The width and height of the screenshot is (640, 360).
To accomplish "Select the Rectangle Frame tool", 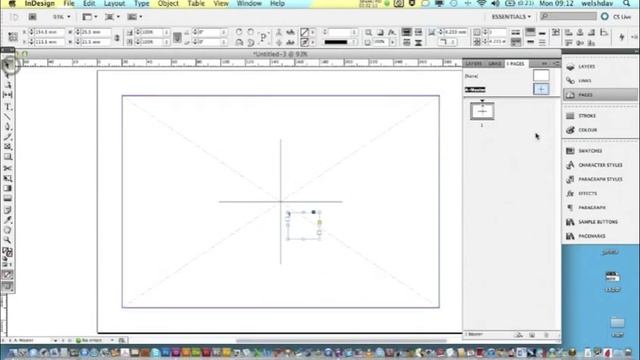I will 7,147.
